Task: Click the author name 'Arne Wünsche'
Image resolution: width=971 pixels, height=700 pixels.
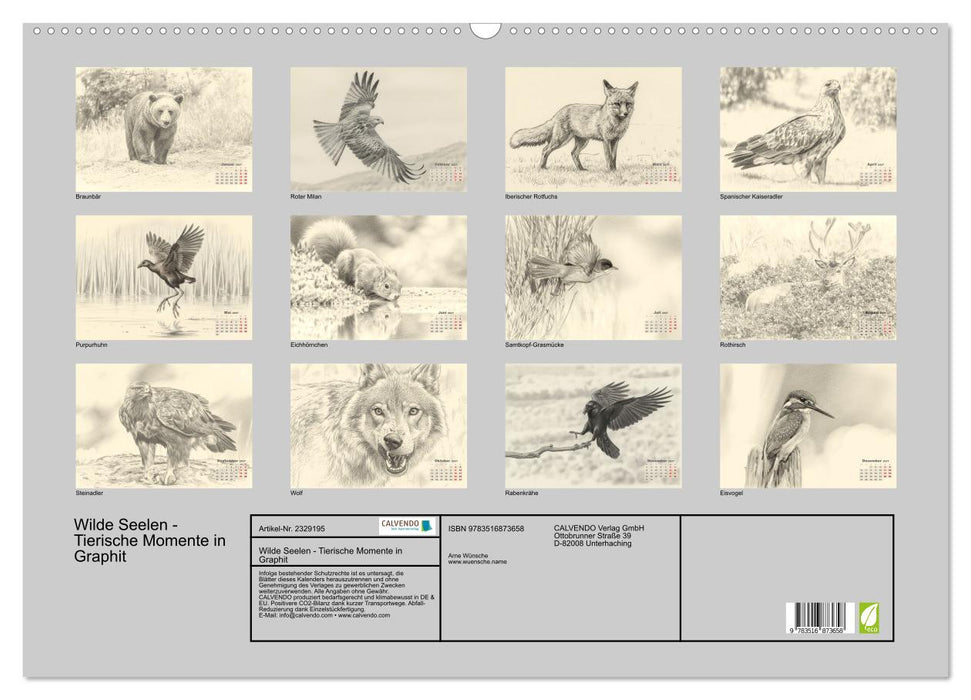Action: [468, 556]
